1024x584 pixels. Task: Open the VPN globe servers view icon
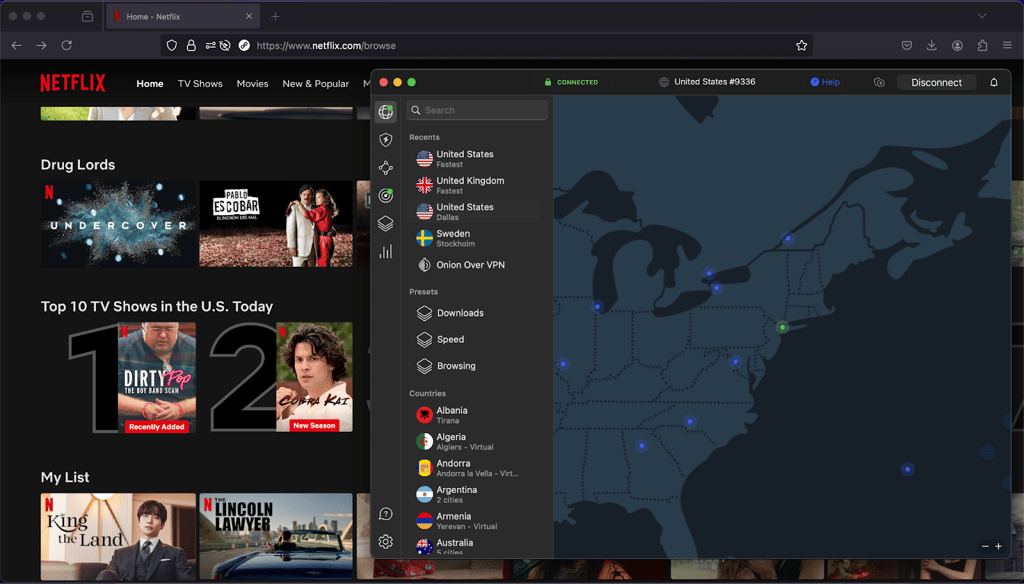click(x=385, y=112)
